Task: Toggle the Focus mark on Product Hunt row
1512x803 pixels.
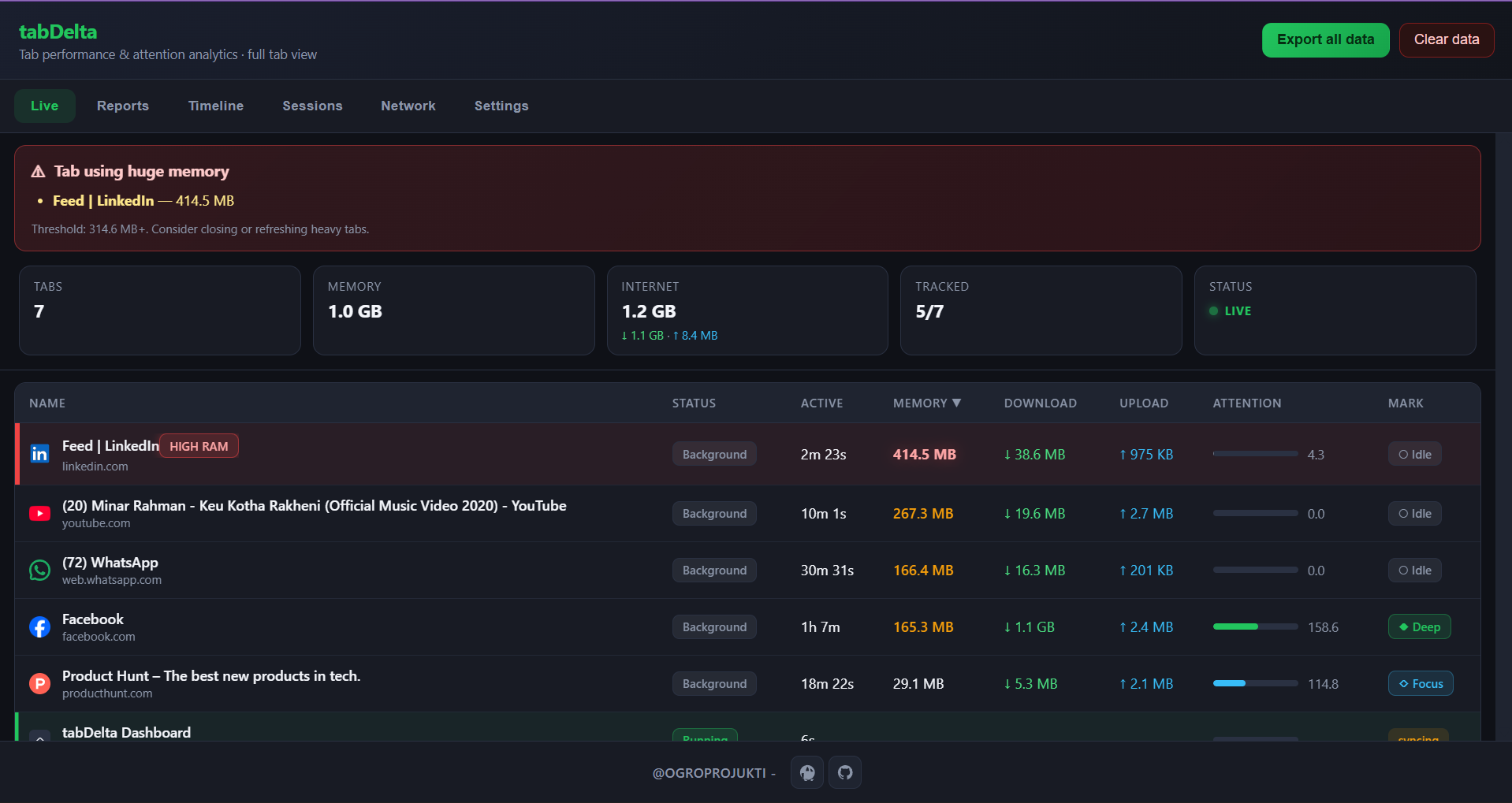Action: point(1421,684)
